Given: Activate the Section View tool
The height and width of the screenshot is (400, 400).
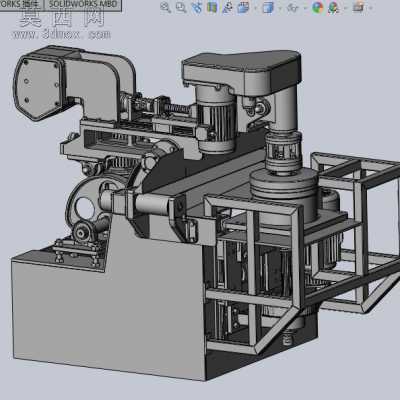Looking at the screenshot, I should (x=212, y=7).
